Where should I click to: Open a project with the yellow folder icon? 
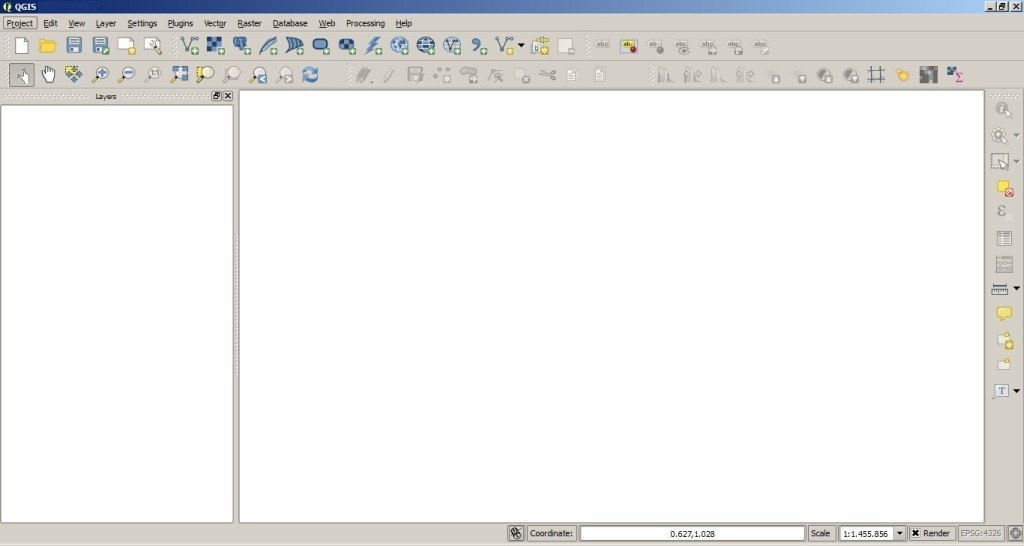click(x=48, y=46)
